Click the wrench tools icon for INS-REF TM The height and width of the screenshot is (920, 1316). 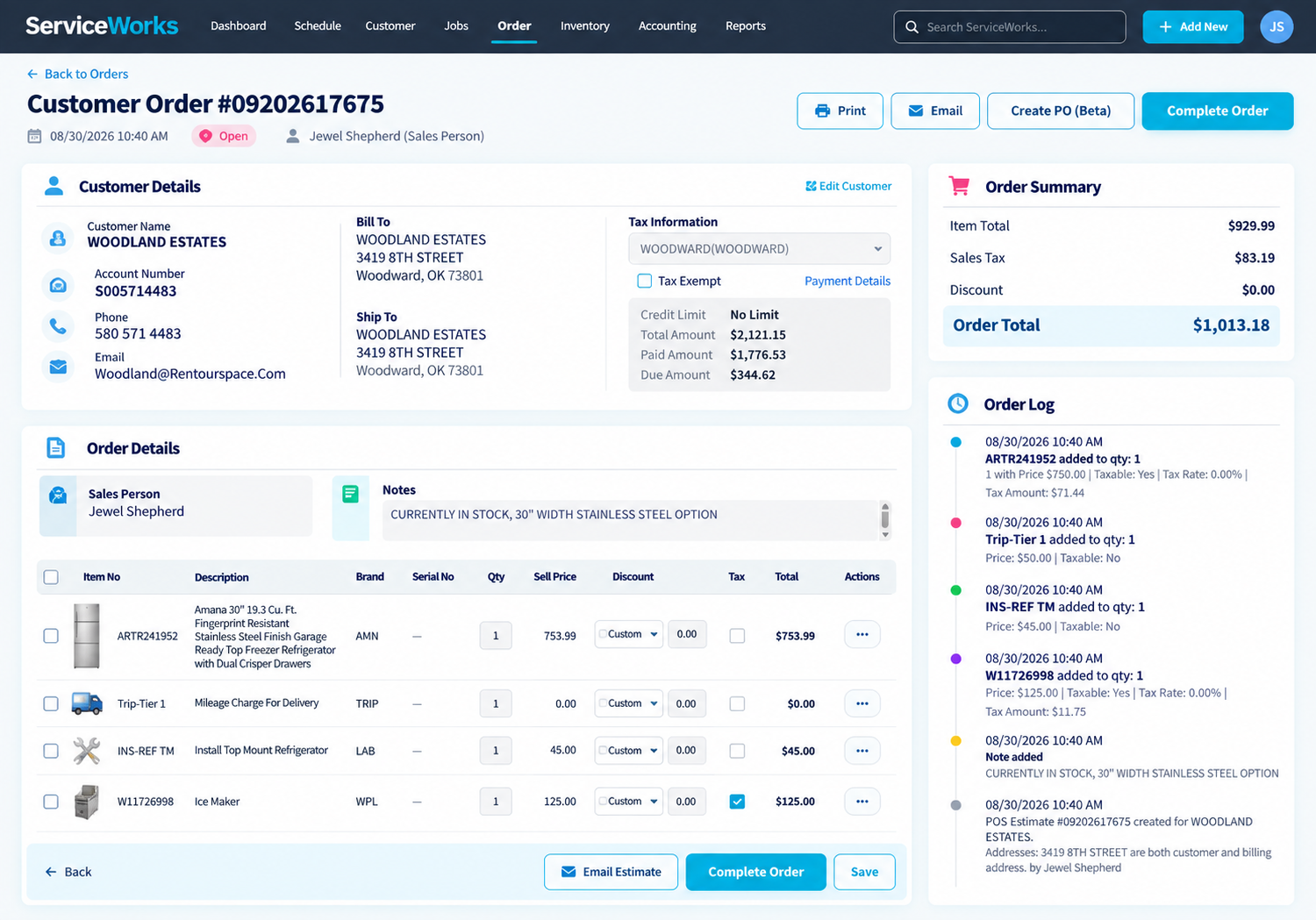click(x=87, y=751)
